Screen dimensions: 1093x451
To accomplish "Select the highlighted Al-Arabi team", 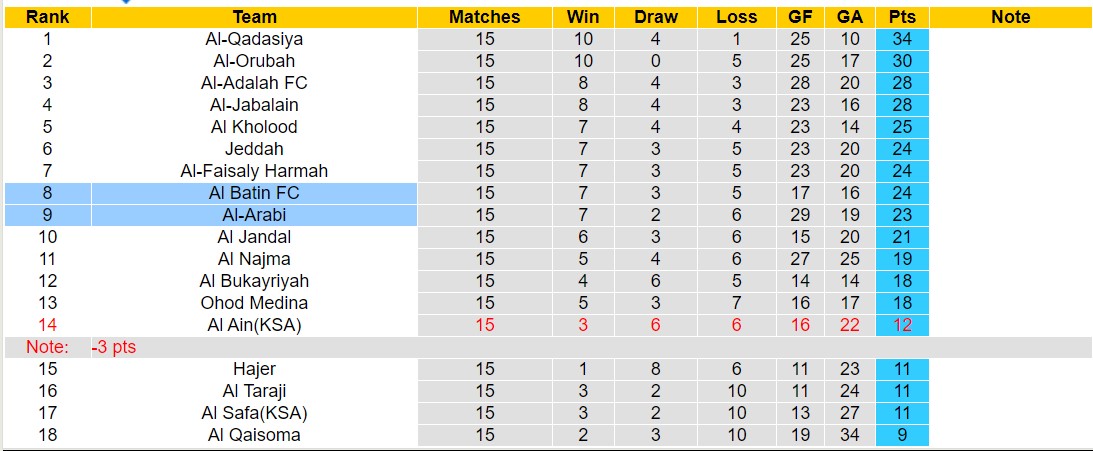I will [254, 215].
